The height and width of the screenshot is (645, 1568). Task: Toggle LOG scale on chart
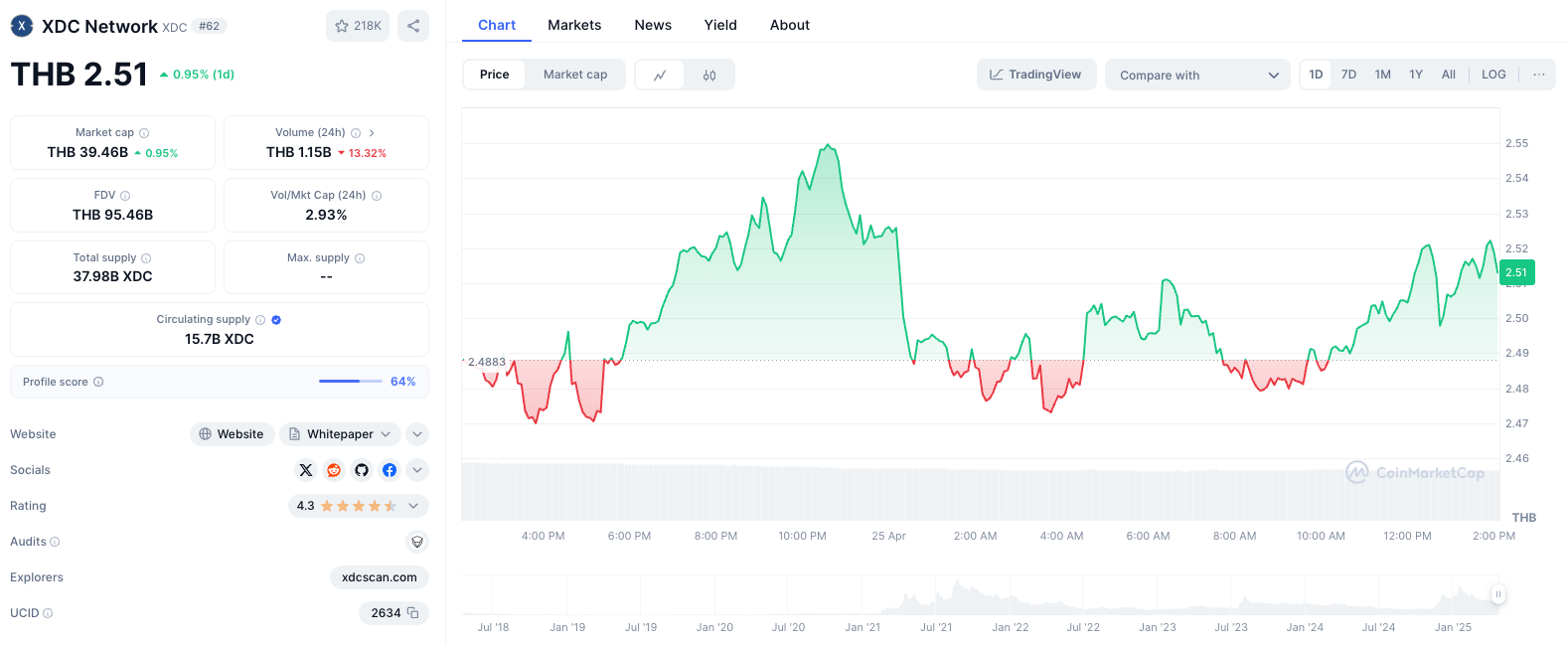point(1493,75)
